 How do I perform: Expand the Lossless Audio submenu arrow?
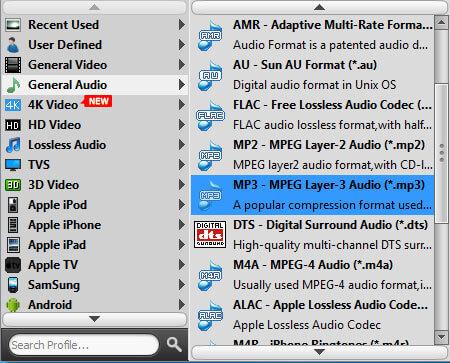(182, 145)
